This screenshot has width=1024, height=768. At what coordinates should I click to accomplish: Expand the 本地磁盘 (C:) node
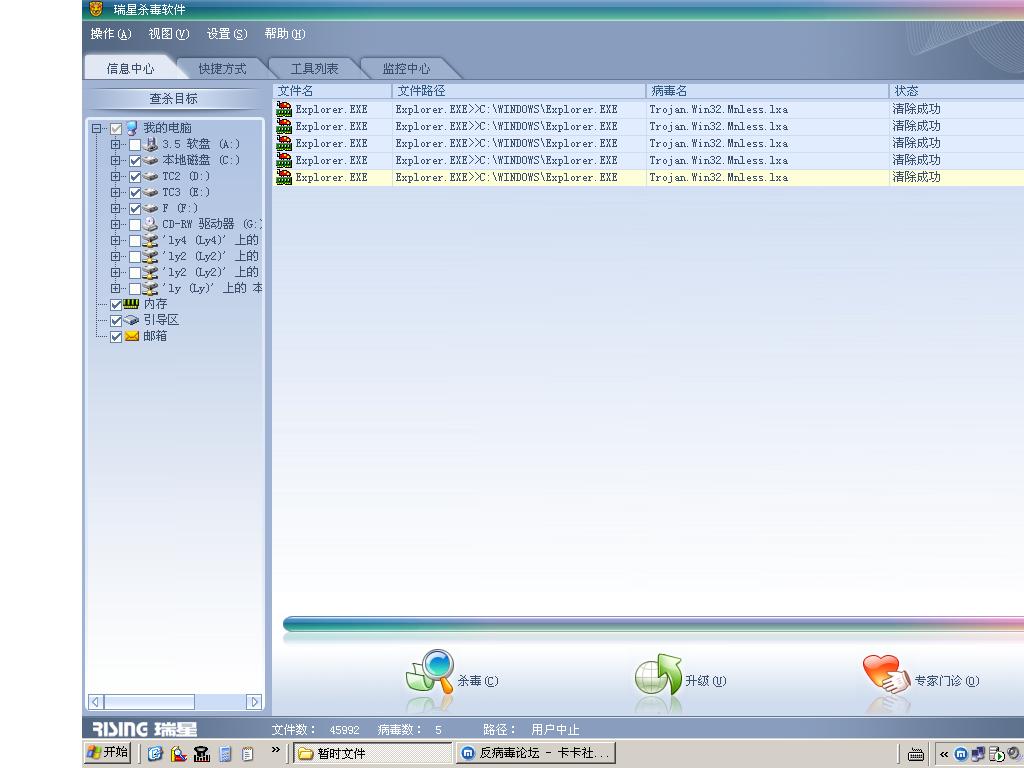(x=116, y=160)
